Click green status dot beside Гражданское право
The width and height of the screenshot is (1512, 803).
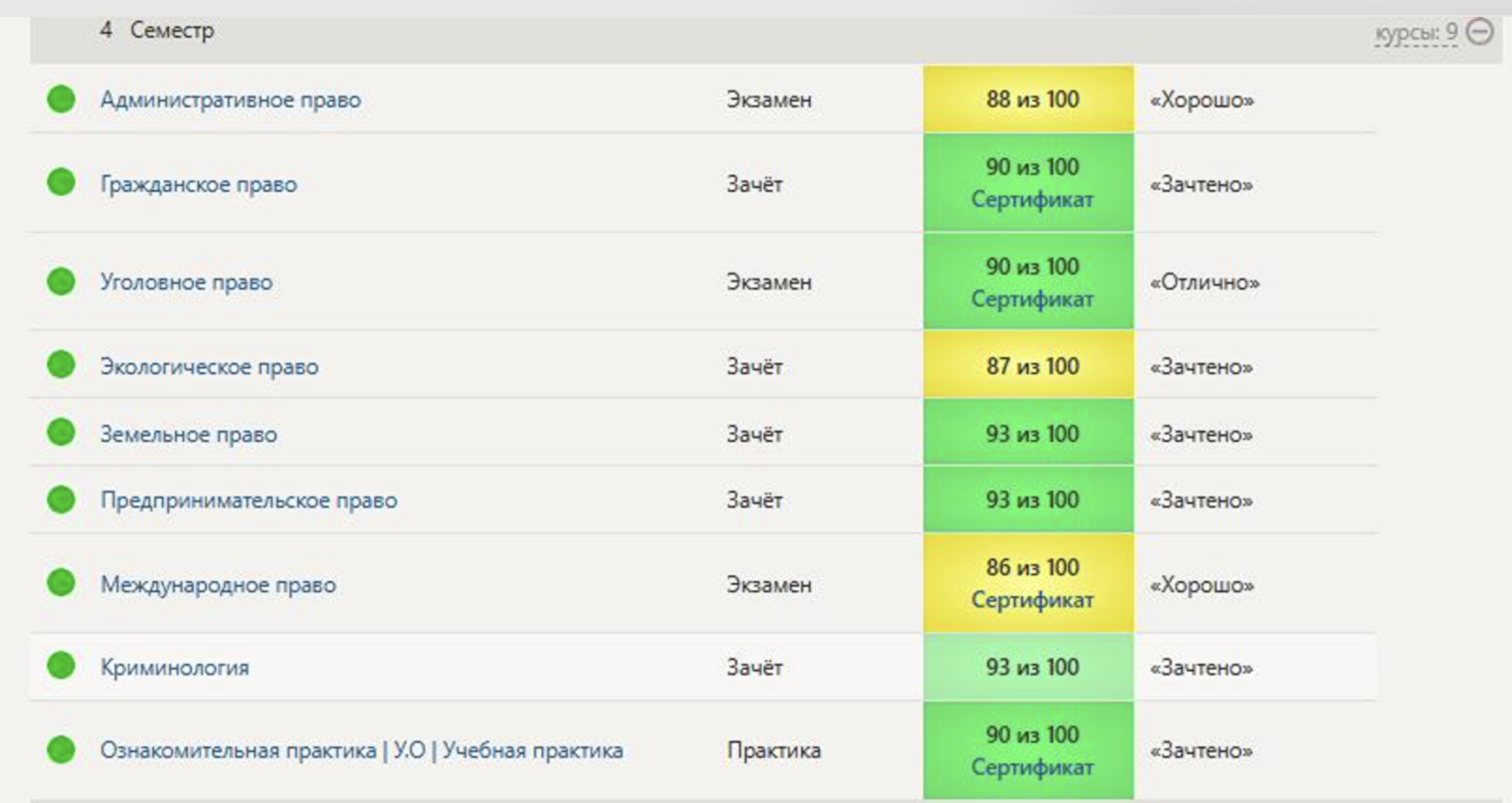(x=61, y=182)
